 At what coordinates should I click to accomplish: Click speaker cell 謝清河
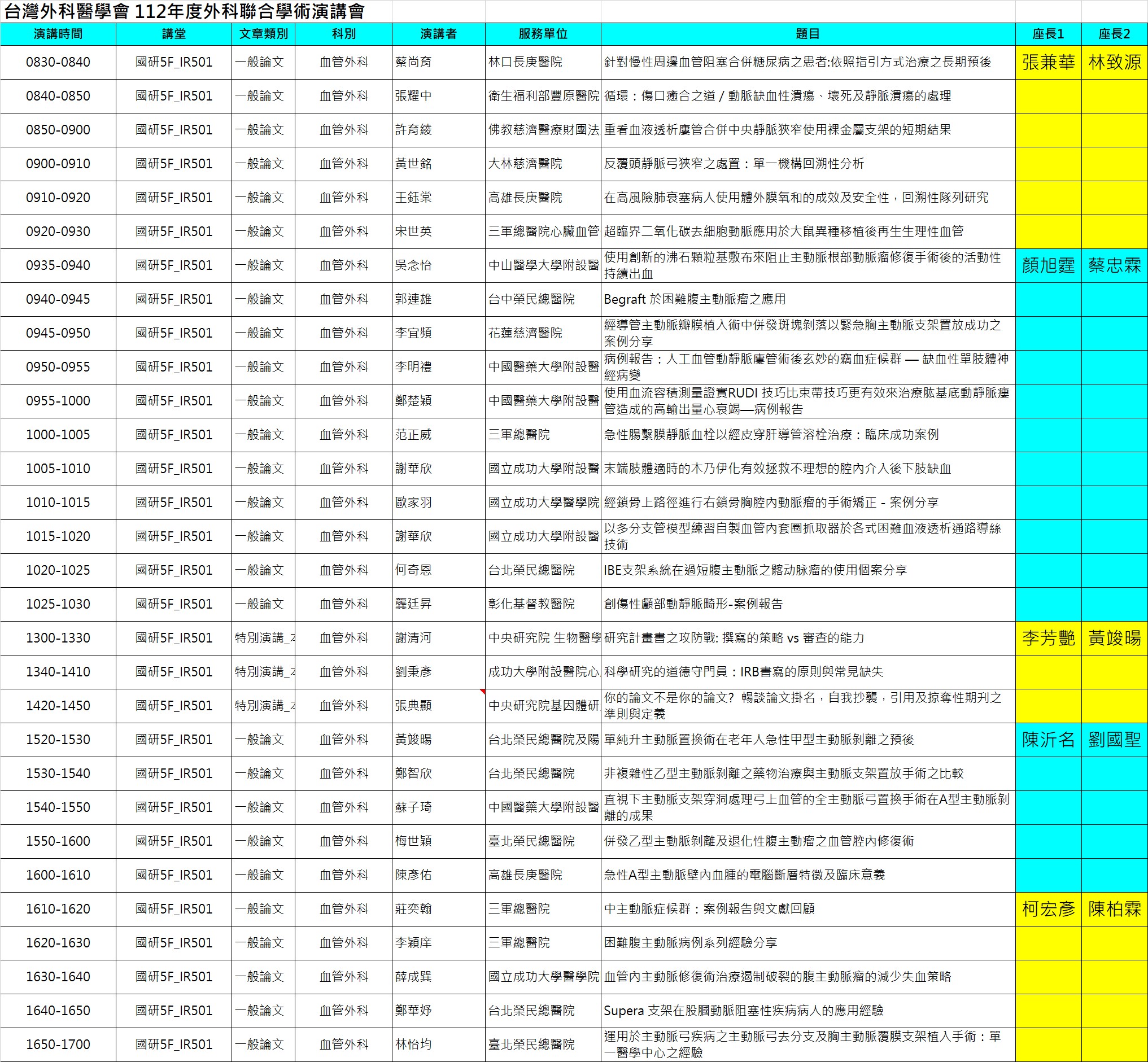point(439,638)
